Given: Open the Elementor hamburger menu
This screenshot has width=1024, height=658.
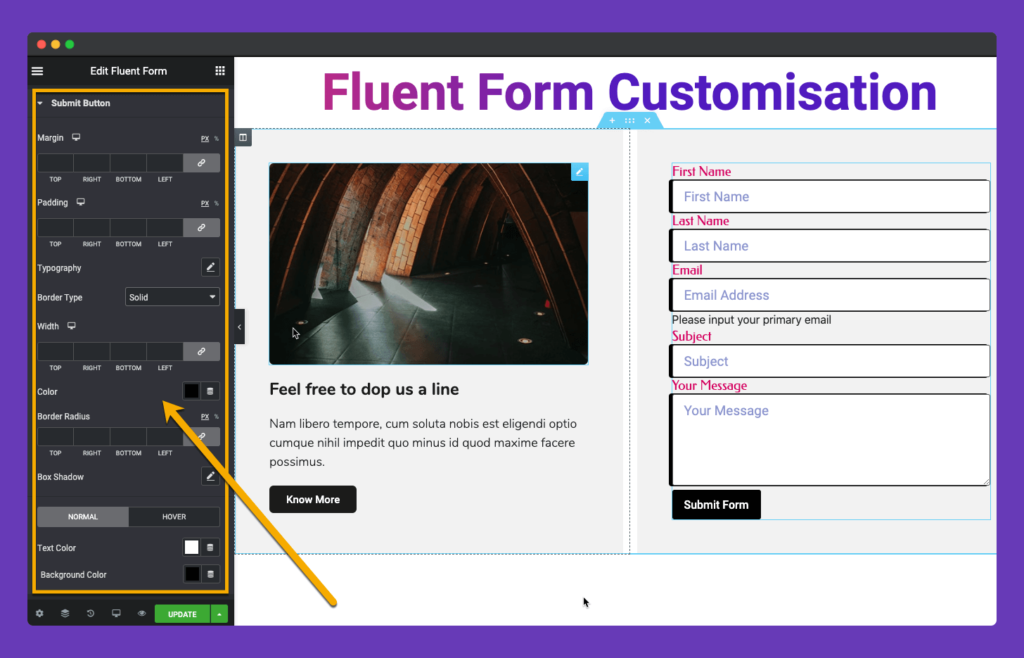Looking at the screenshot, I should 37,71.
